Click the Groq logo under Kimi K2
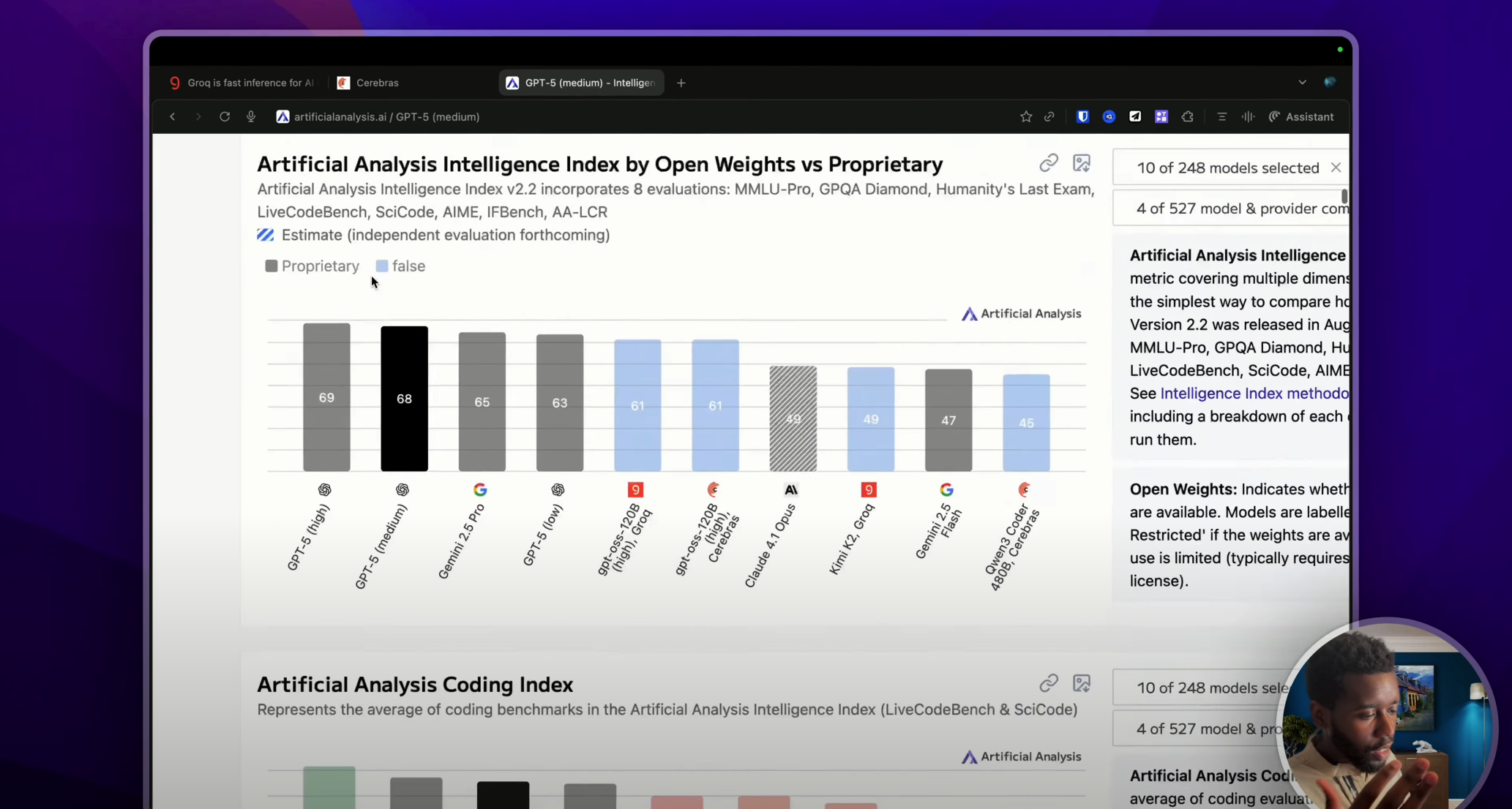This screenshot has width=1512, height=809. pos(869,489)
